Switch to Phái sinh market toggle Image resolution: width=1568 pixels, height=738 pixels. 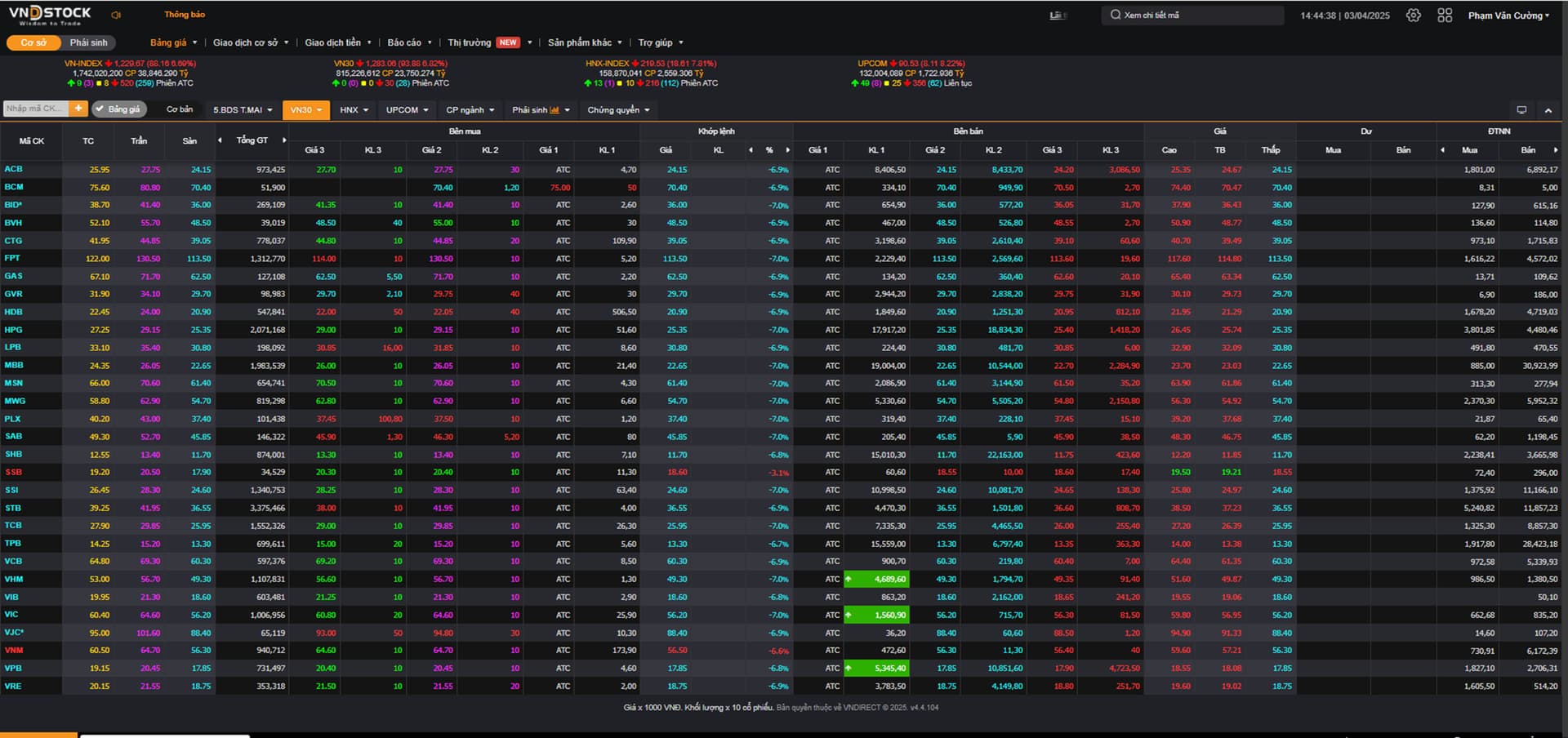coord(88,42)
